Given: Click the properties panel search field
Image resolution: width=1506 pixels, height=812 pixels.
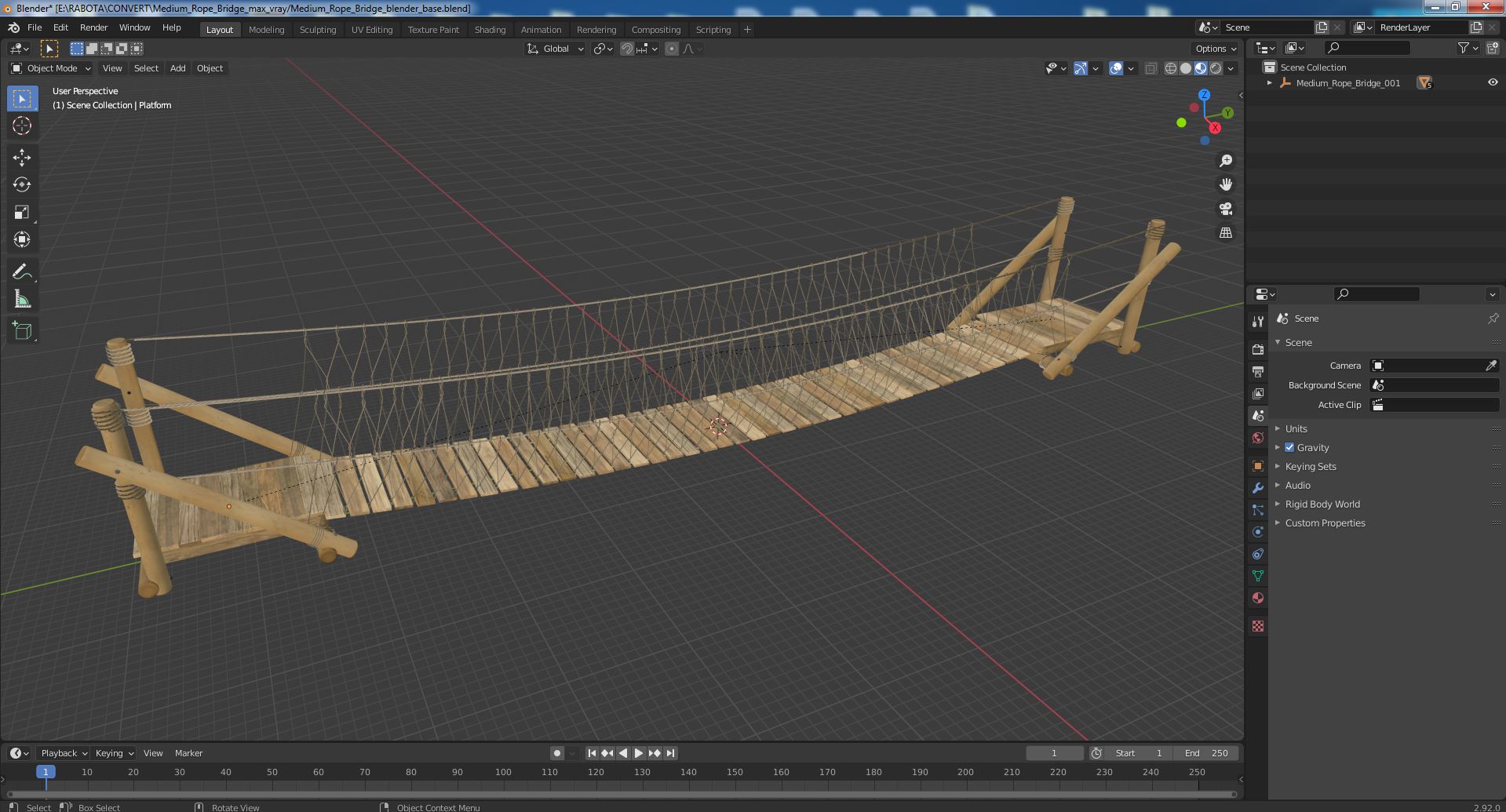Looking at the screenshot, I should [x=1377, y=294].
